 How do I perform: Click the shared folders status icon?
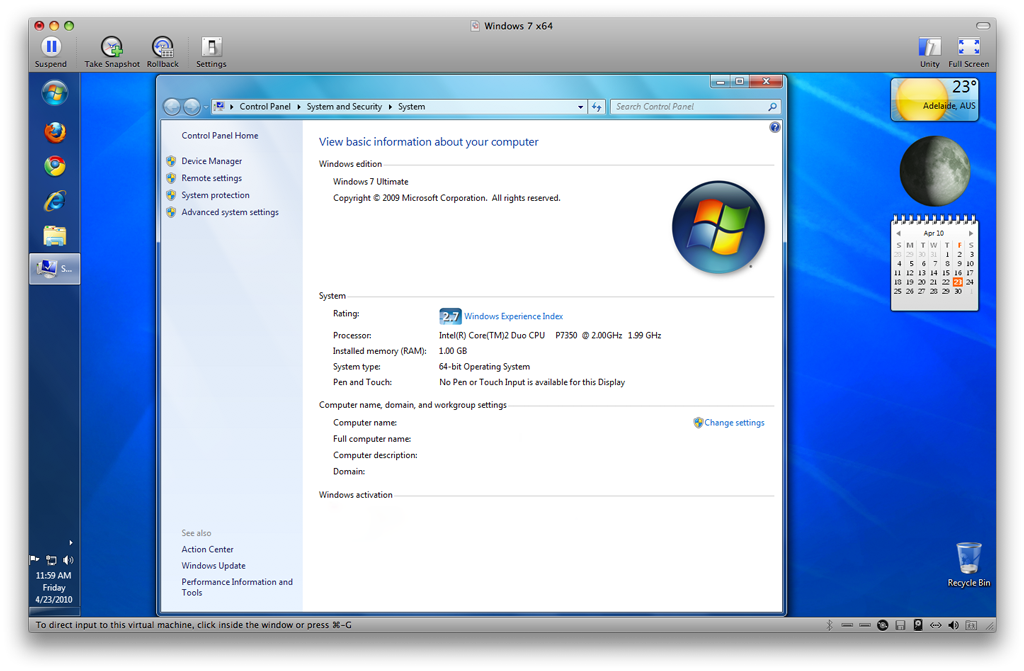971,625
